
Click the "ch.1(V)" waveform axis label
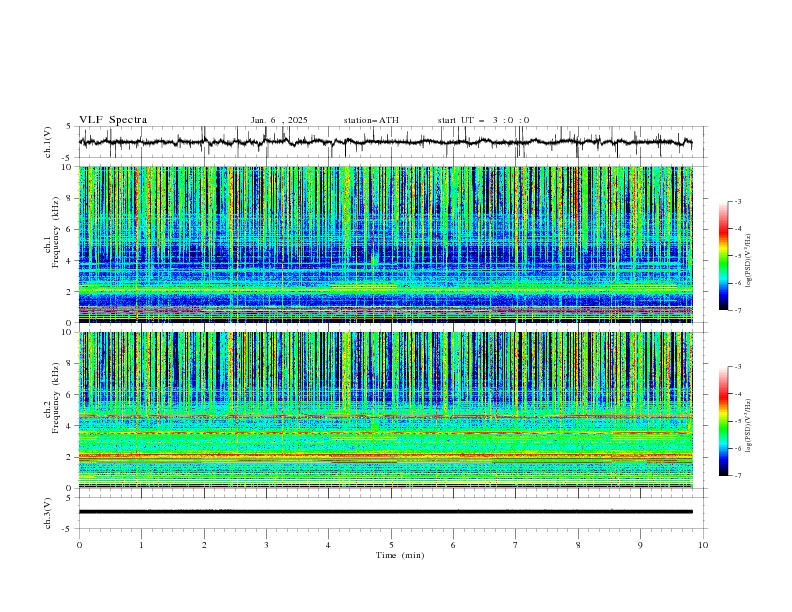coord(48,142)
